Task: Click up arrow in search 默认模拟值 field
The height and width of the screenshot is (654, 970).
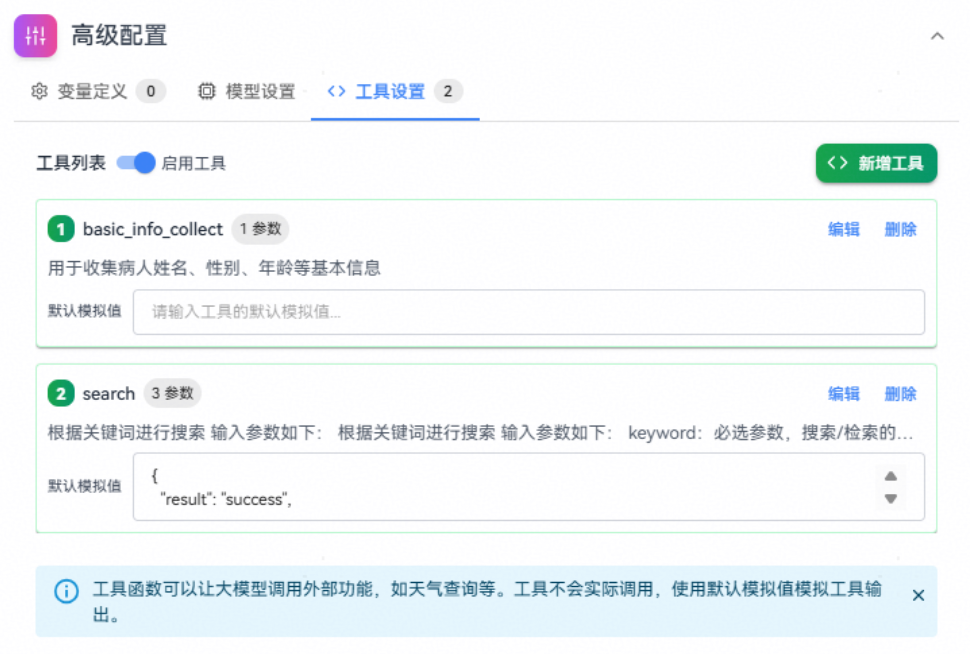Action: point(890,476)
